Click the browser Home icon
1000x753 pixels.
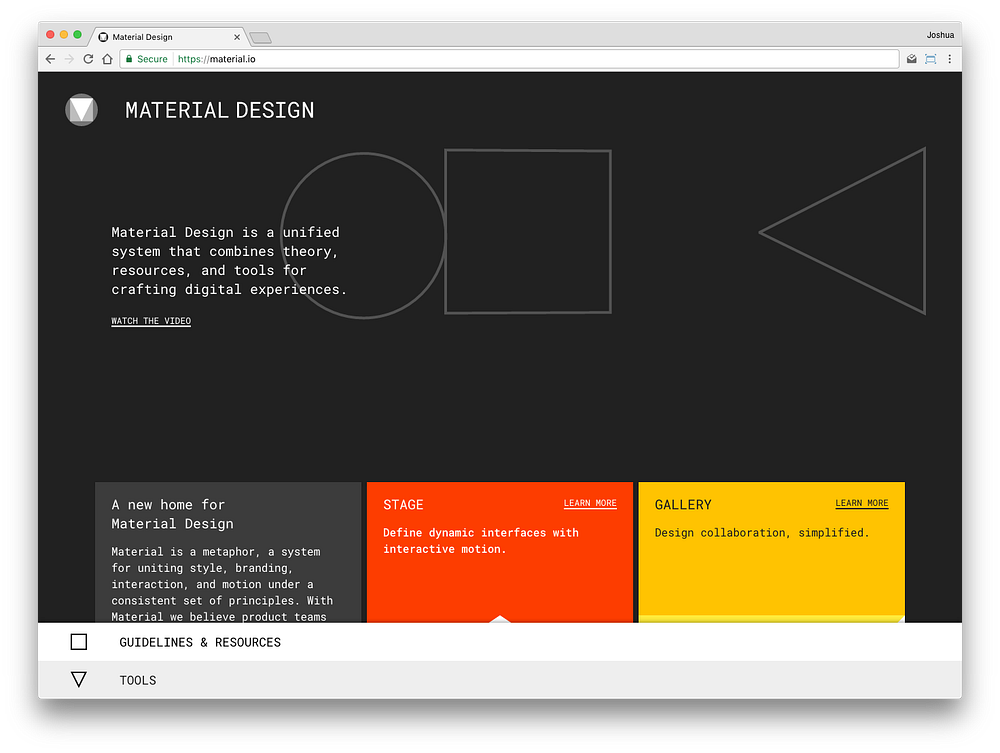(x=107, y=58)
